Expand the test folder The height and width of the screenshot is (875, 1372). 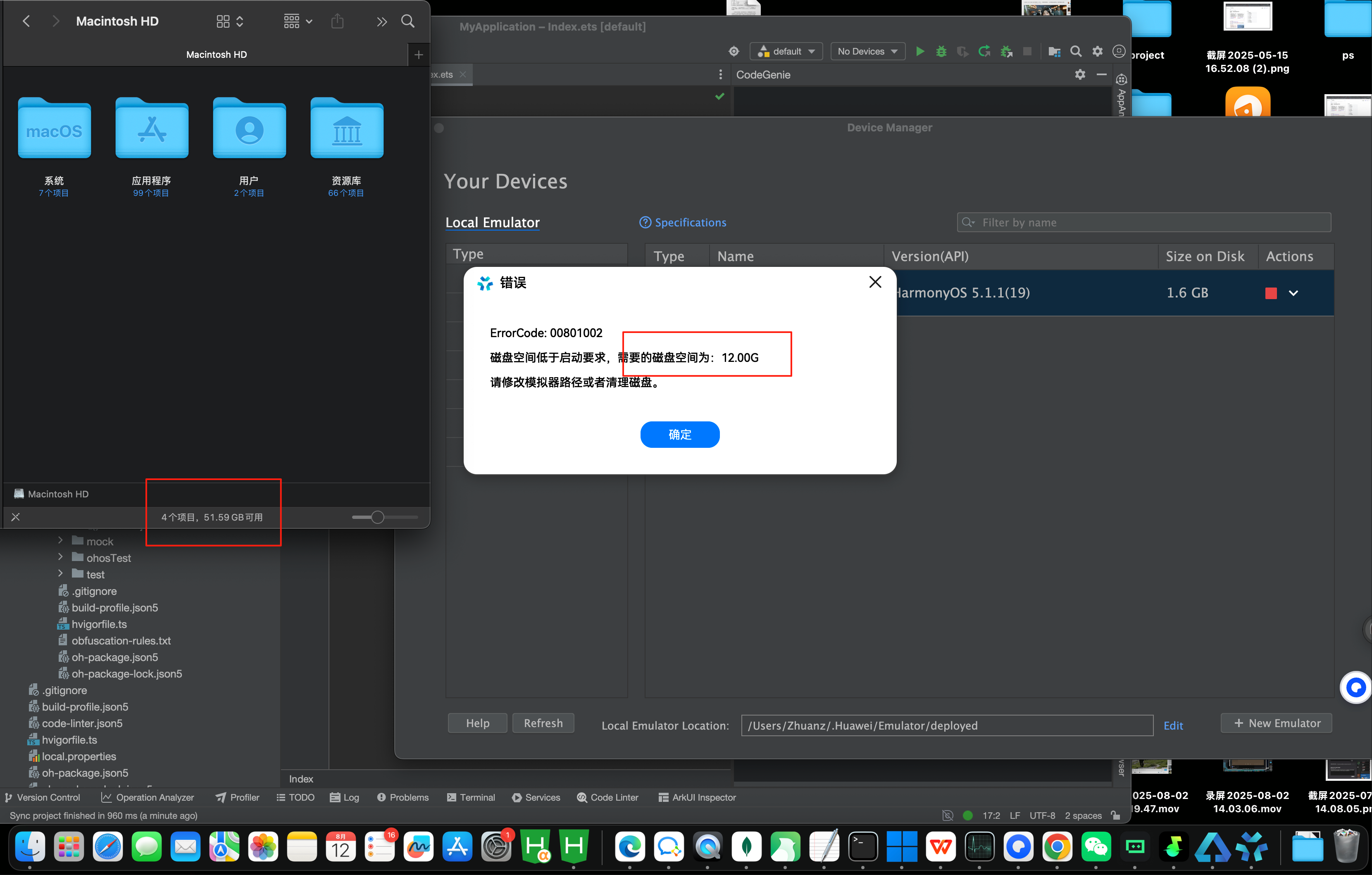click(x=60, y=574)
